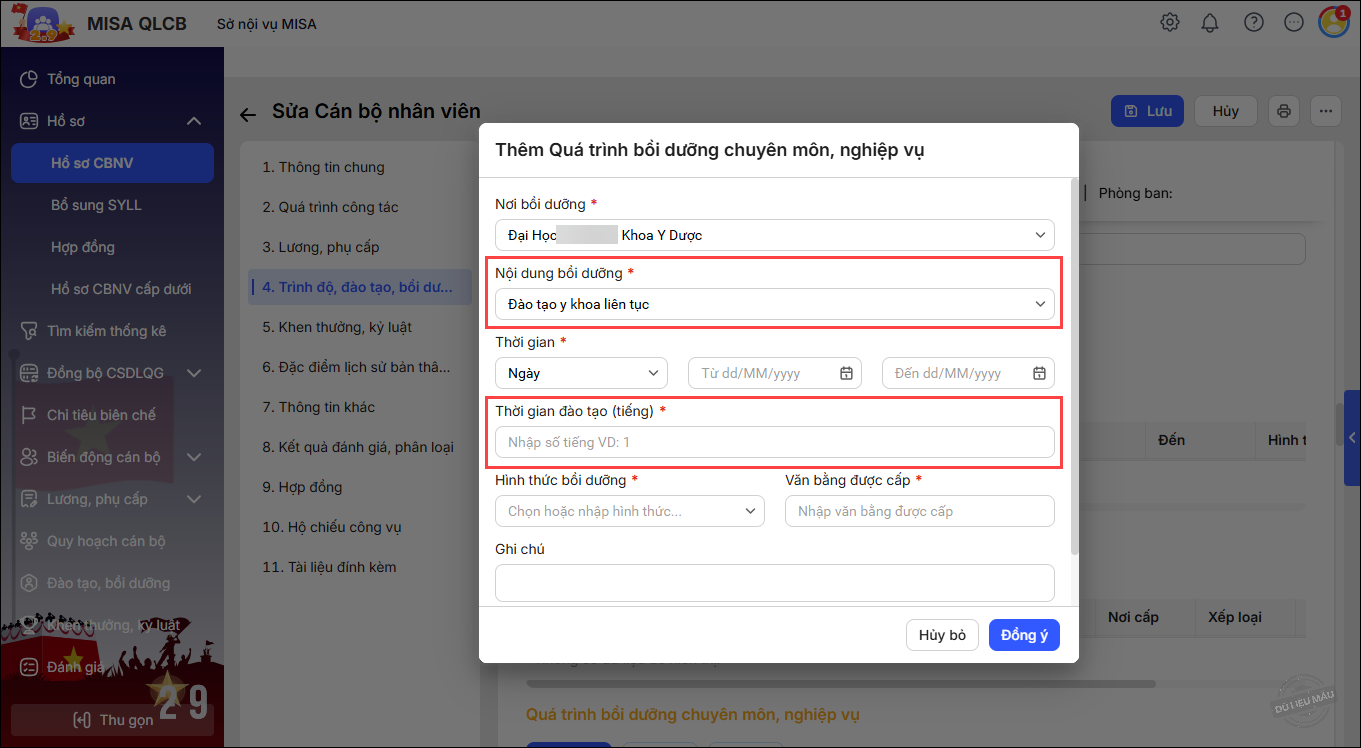The width and height of the screenshot is (1361, 748).
Task: Select Quá trình công tác section
Action: (x=330, y=207)
